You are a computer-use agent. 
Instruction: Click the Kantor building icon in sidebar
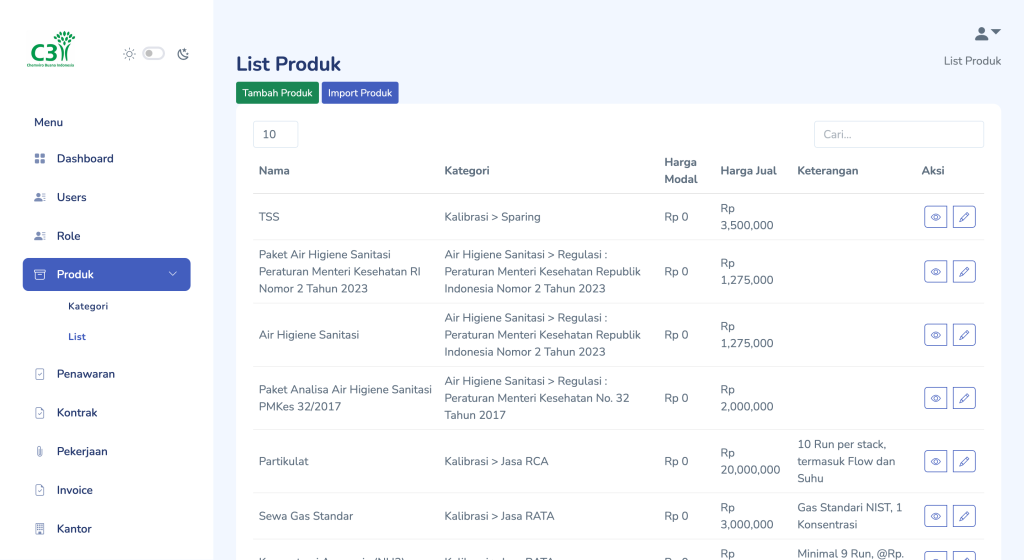click(40, 529)
